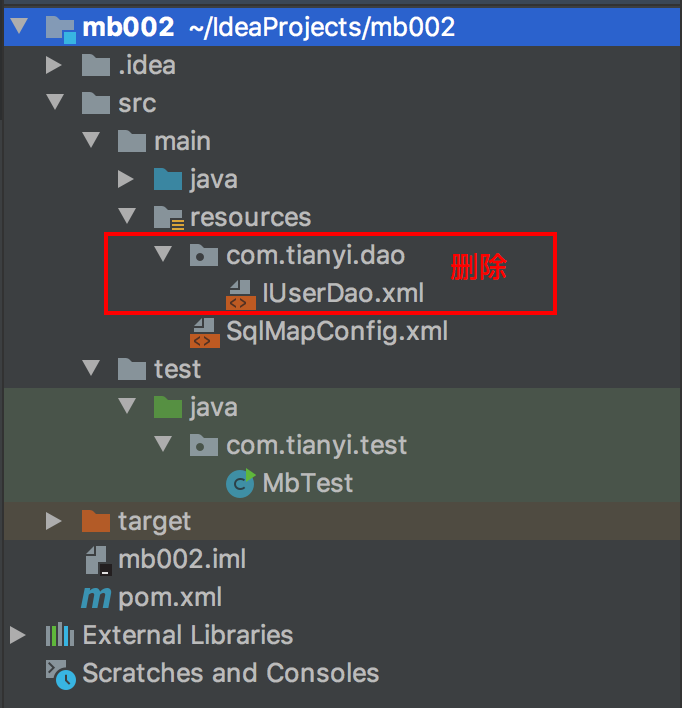
Task: Click the Scratches and Consoles icon
Action: coord(60,674)
